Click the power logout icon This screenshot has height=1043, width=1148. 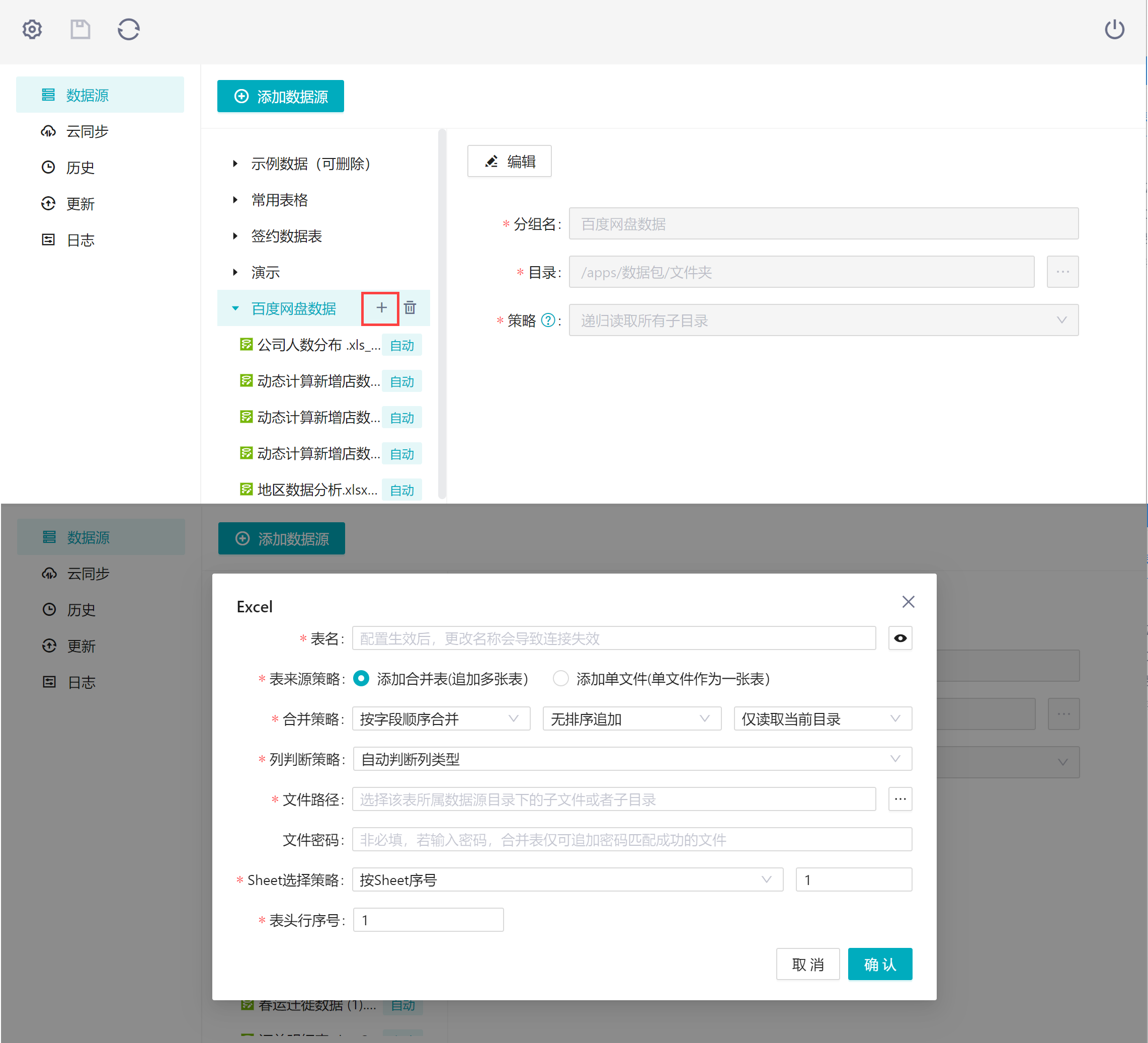(1114, 29)
